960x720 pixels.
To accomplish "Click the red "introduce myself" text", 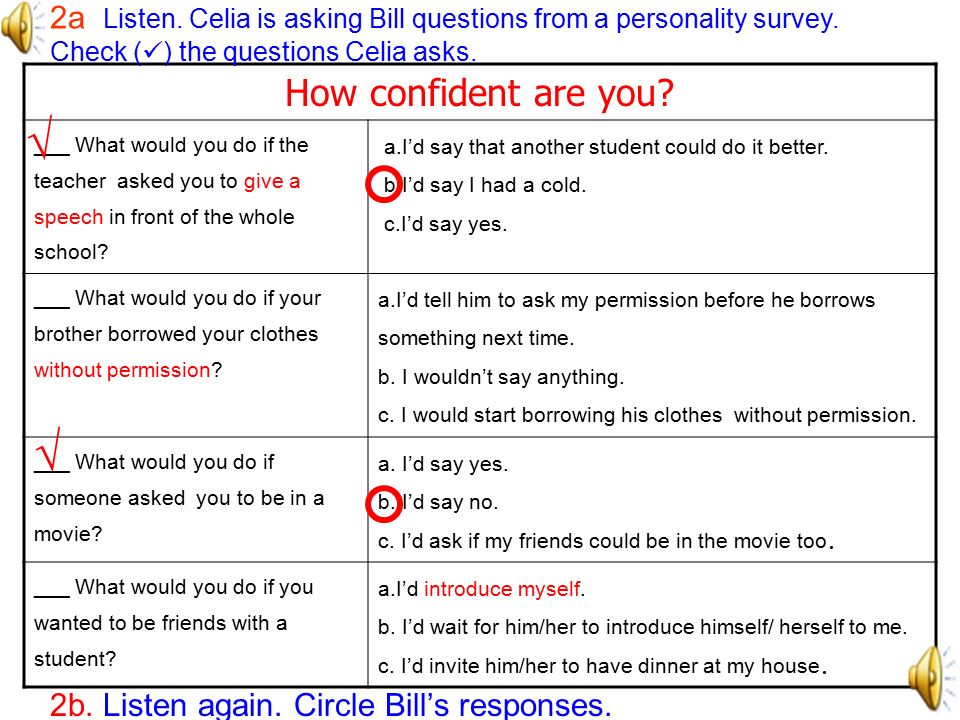I will click(502, 589).
